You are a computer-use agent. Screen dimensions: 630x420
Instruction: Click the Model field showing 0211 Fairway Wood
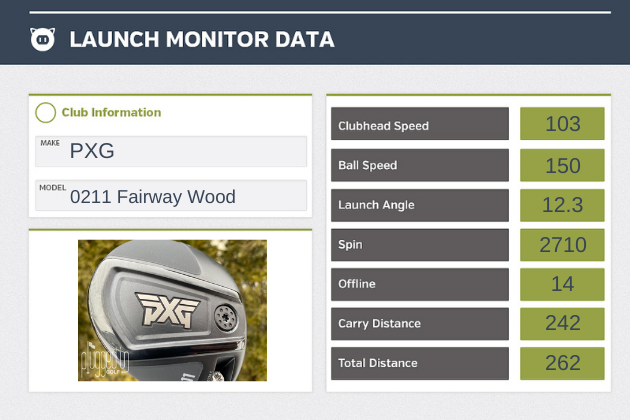pyautogui.click(x=171, y=196)
